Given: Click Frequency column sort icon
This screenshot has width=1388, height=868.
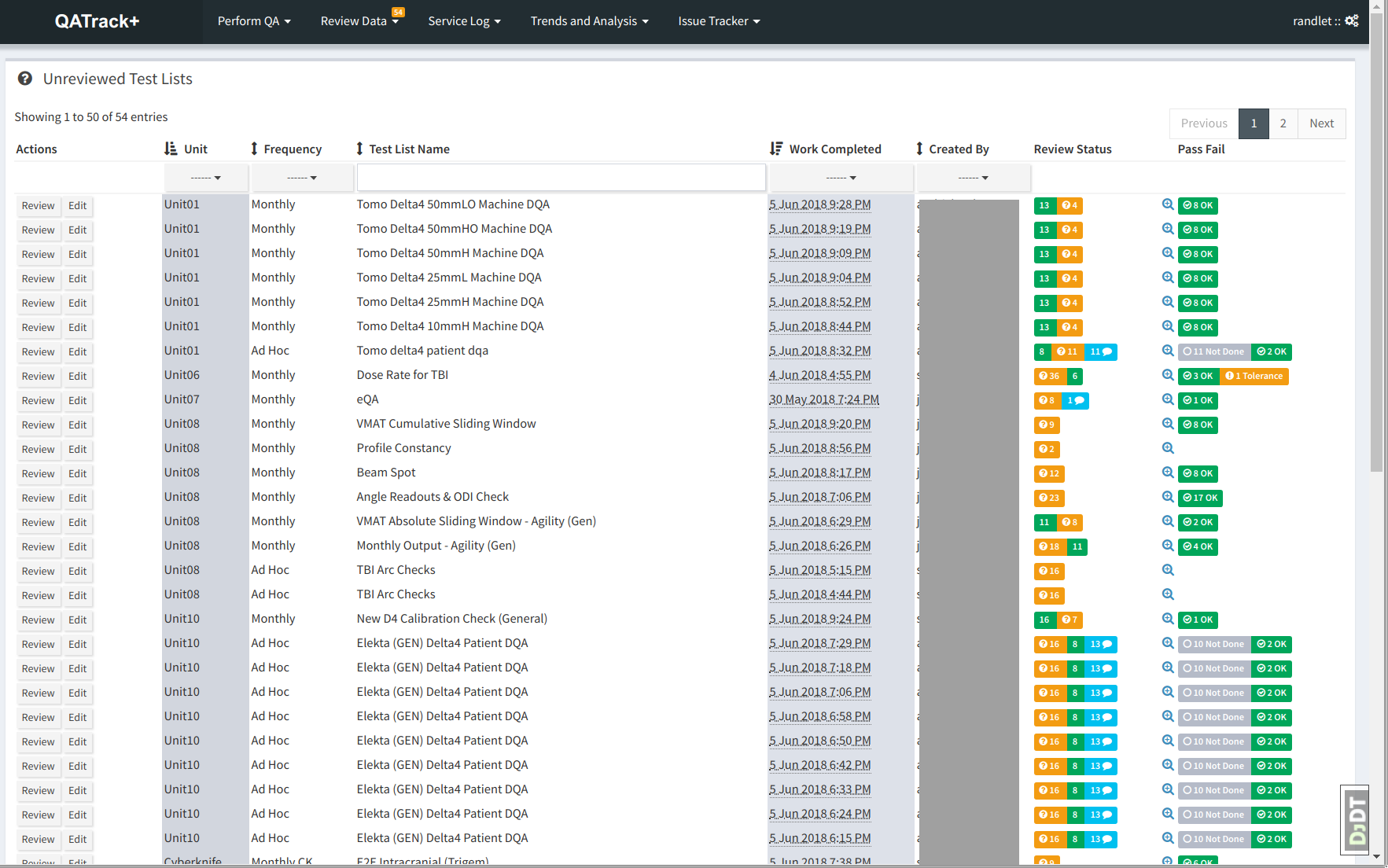Looking at the screenshot, I should (254, 149).
